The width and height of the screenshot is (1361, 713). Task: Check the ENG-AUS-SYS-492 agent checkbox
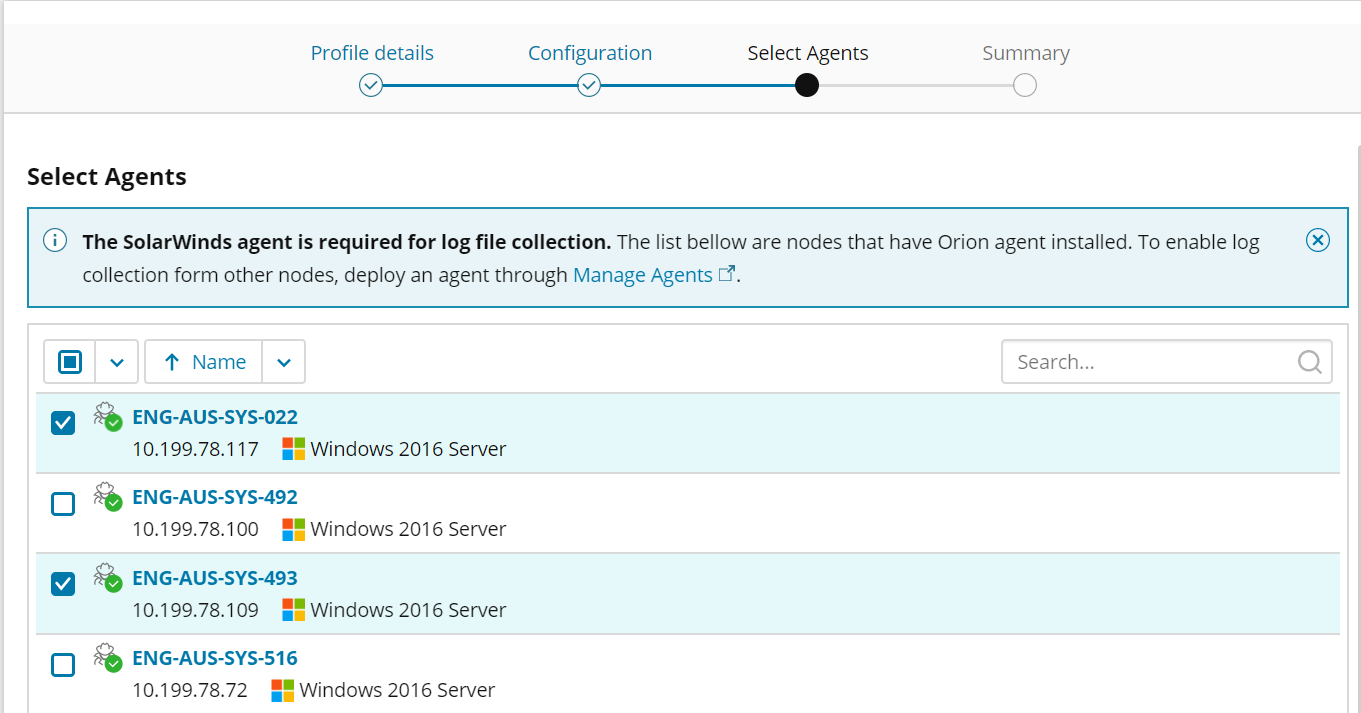(x=63, y=504)
